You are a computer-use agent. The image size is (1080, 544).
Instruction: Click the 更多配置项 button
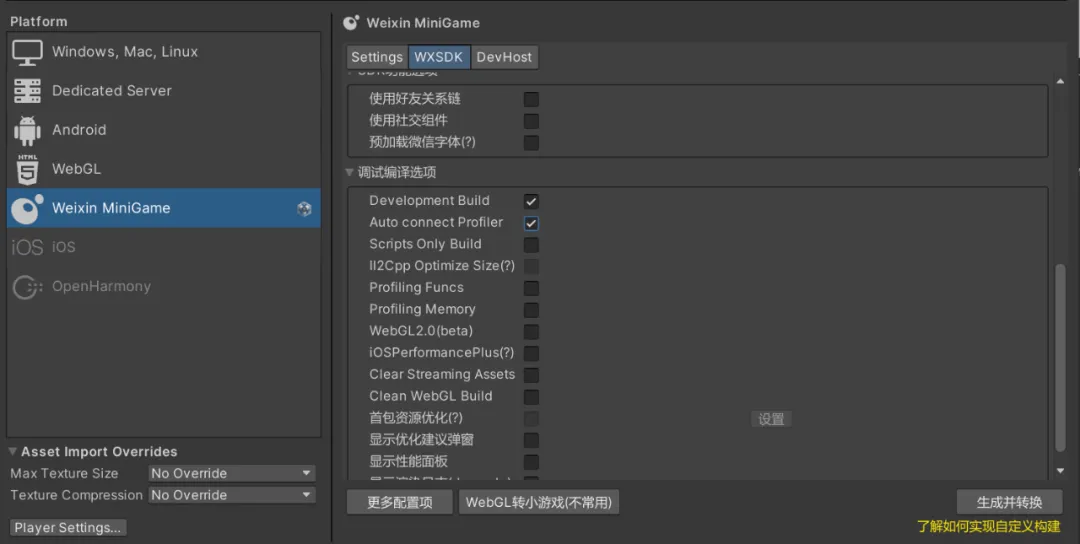(399, 502)
